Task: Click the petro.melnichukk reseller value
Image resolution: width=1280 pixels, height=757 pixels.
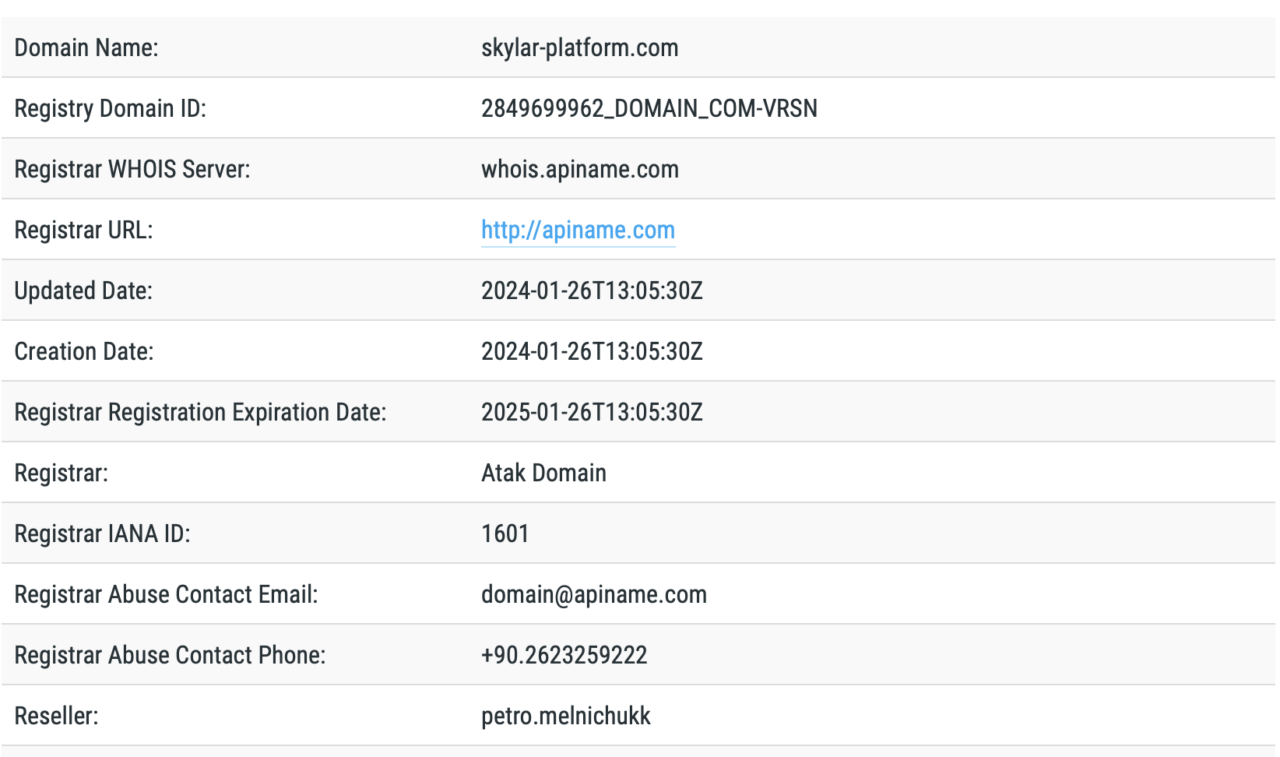Action: tap(566, 716)
